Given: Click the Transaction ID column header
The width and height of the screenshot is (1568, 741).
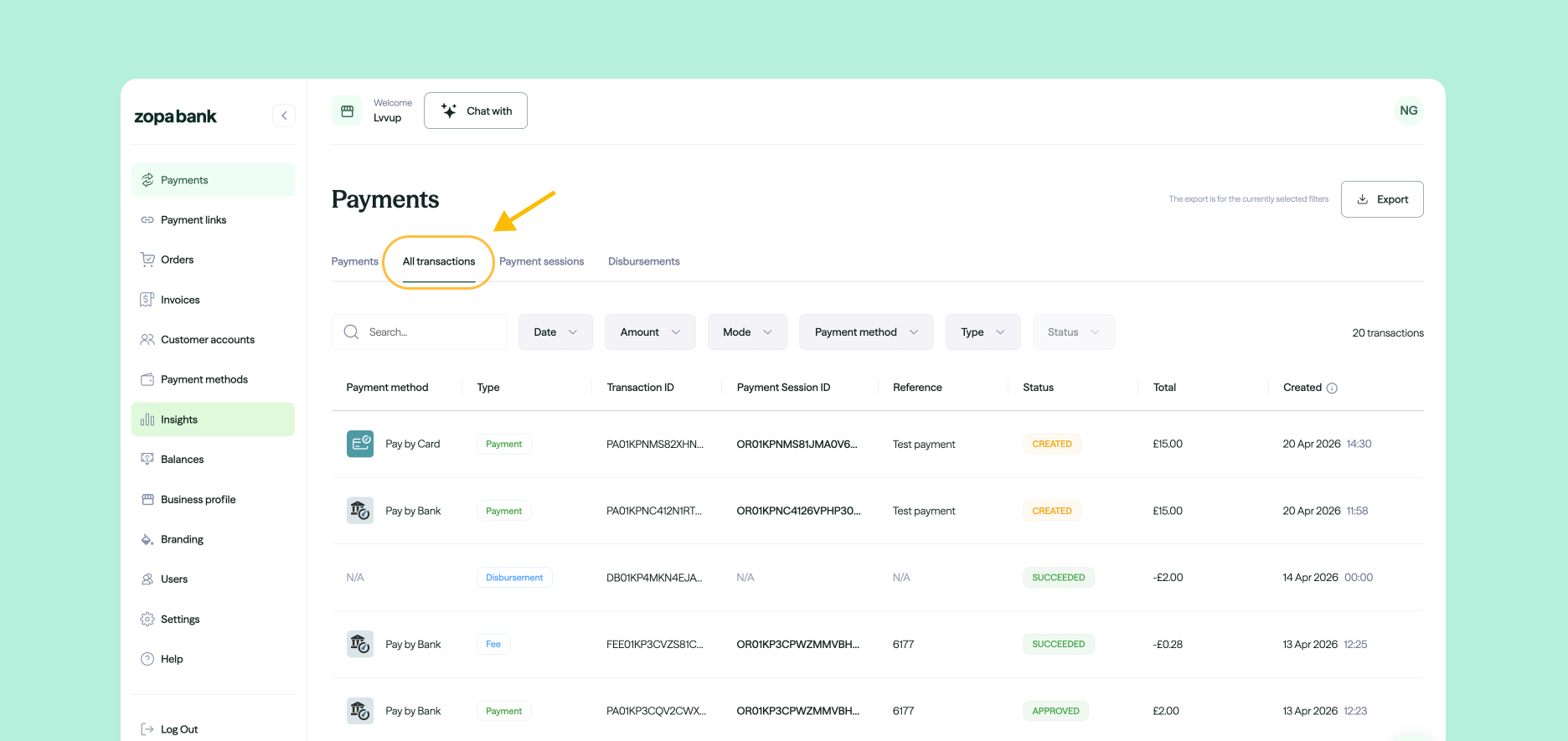Looking at the screenshot, I should tap(640, 388).
